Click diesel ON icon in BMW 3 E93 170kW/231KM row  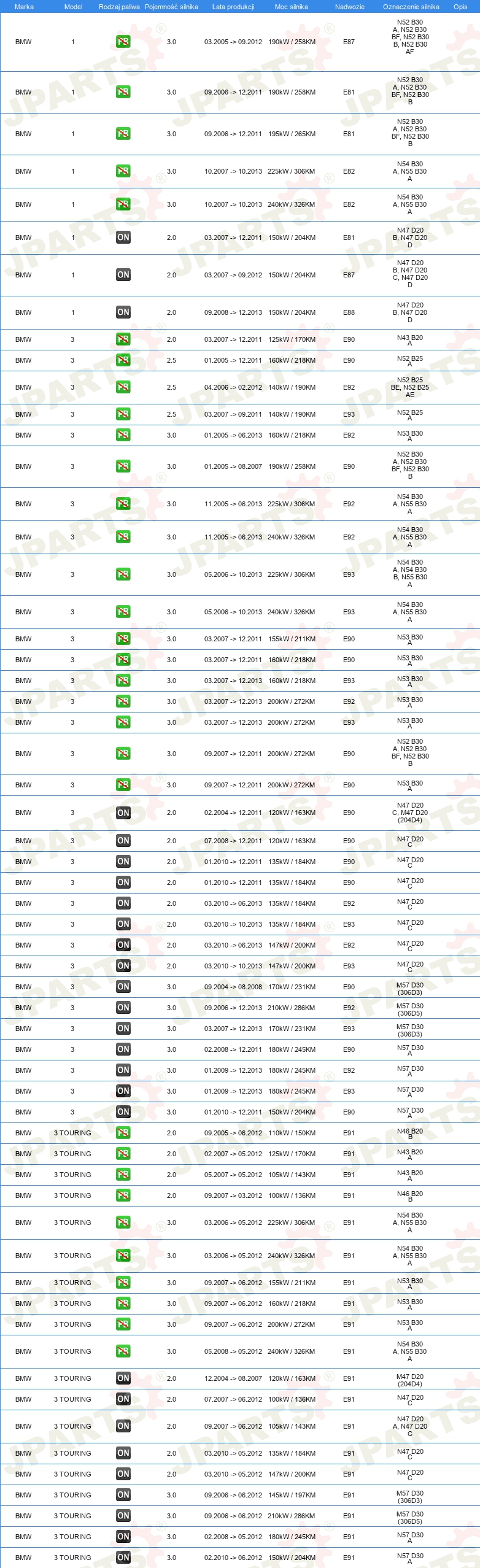(x=123, y=1029)
